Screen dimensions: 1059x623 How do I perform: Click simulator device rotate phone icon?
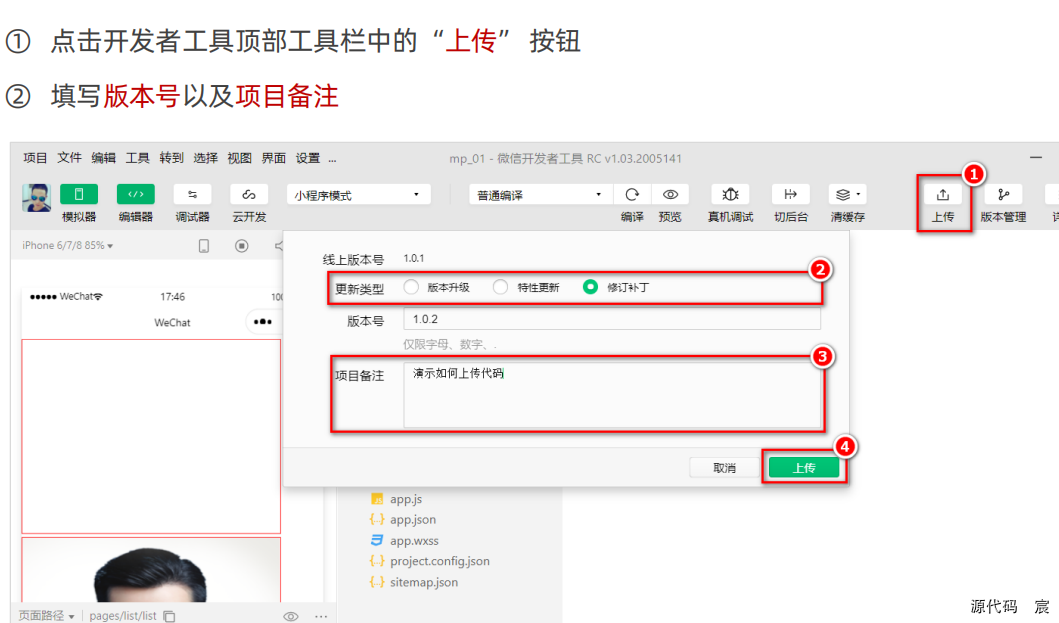(203, 246)
